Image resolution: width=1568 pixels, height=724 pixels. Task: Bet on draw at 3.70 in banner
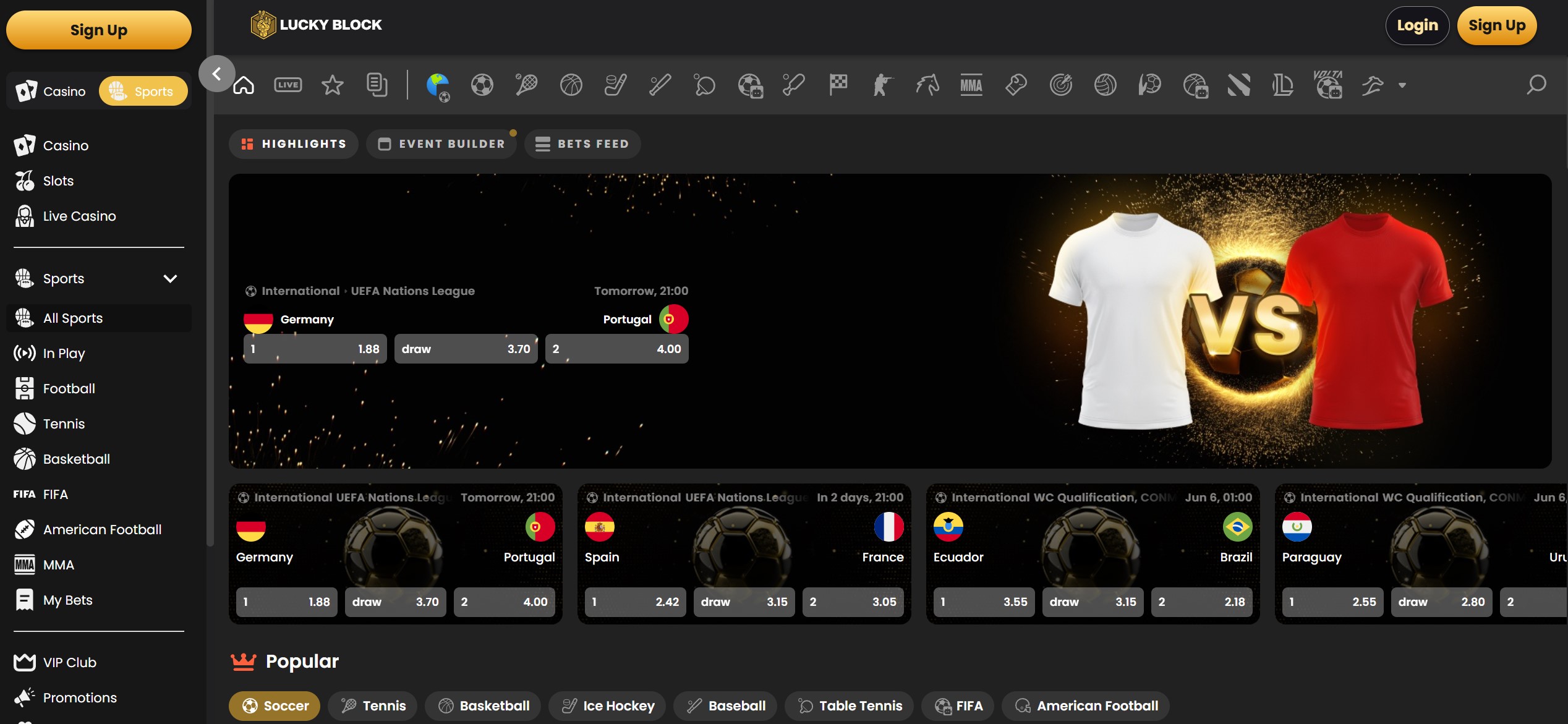pos(466,349)
